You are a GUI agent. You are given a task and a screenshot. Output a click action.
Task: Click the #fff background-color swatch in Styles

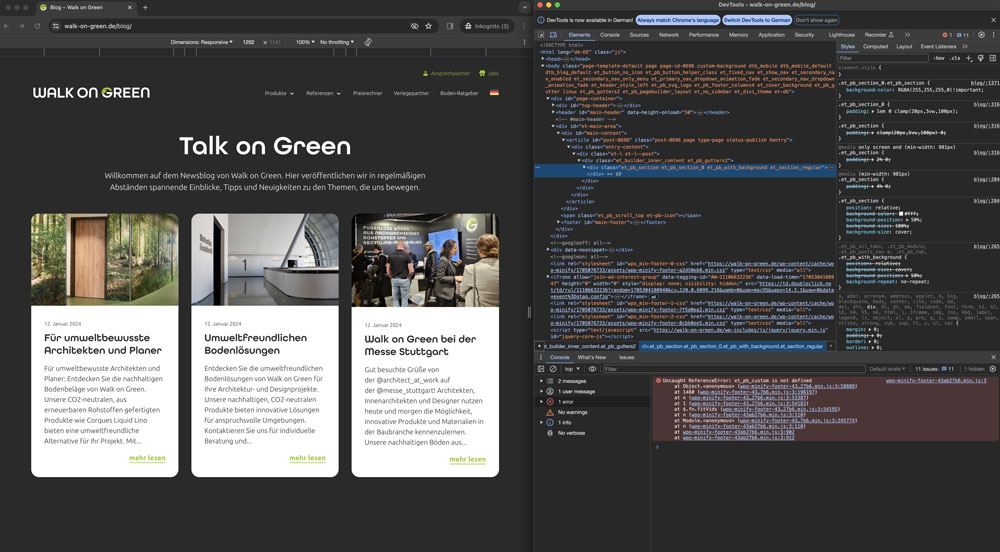(x=902, y=214)
